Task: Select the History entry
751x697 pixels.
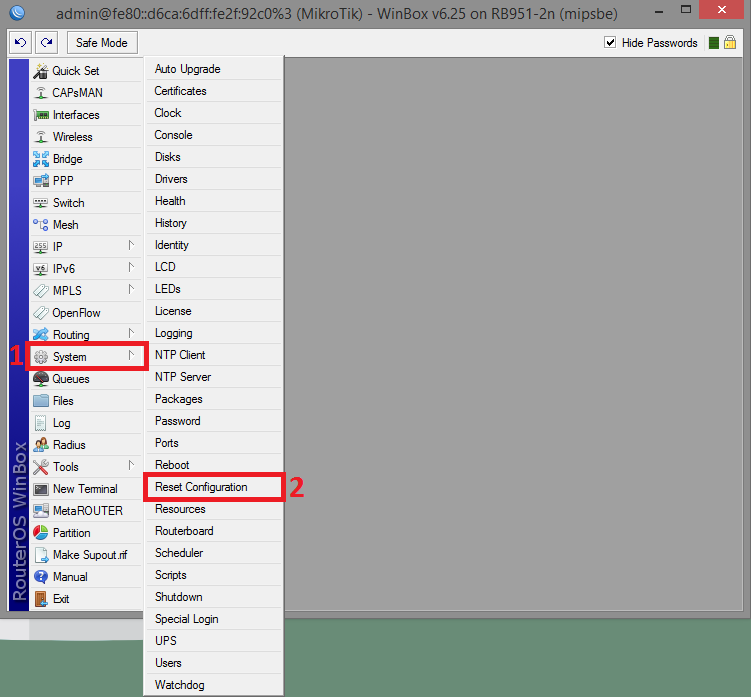Action: (x=214, y=223)
